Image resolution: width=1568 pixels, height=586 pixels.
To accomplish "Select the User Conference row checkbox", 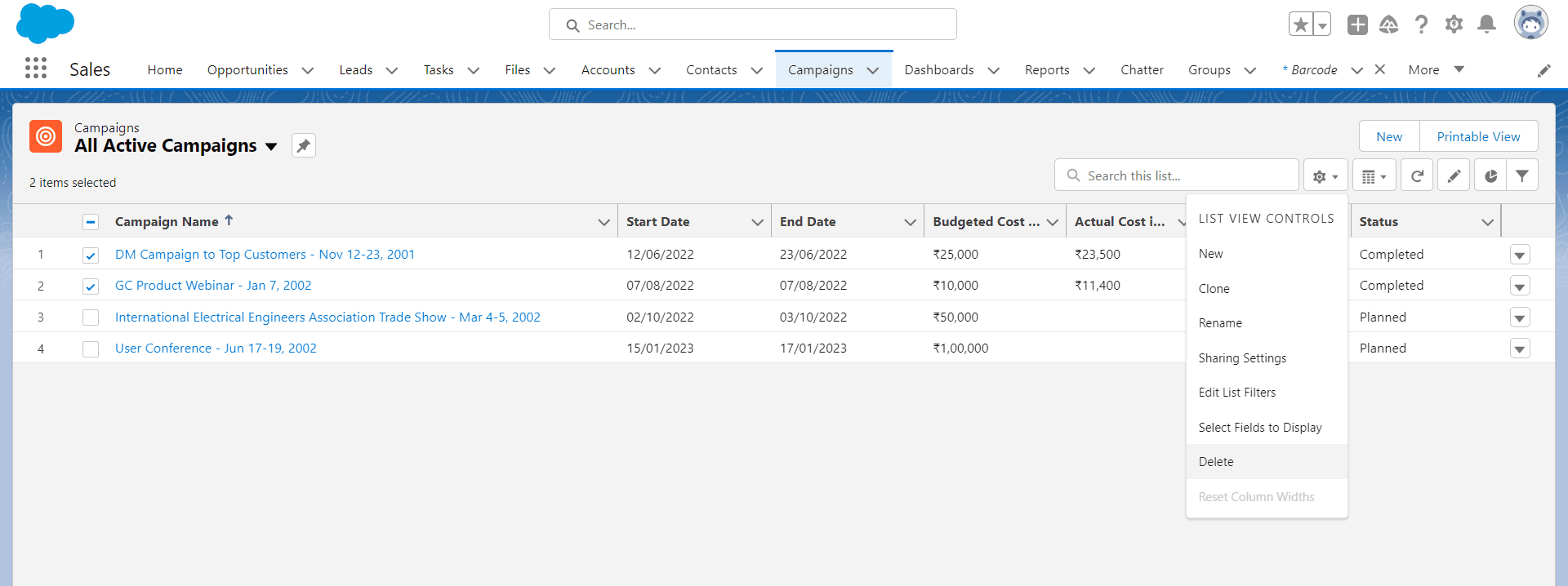I will (91, 349).
